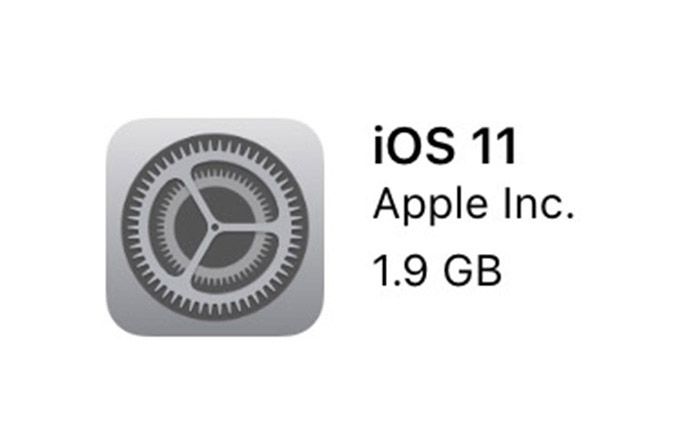The height and width of the screenshot is (432, 684).
Task: Click the word "Apple"
Action: click(x=430, y=205)
